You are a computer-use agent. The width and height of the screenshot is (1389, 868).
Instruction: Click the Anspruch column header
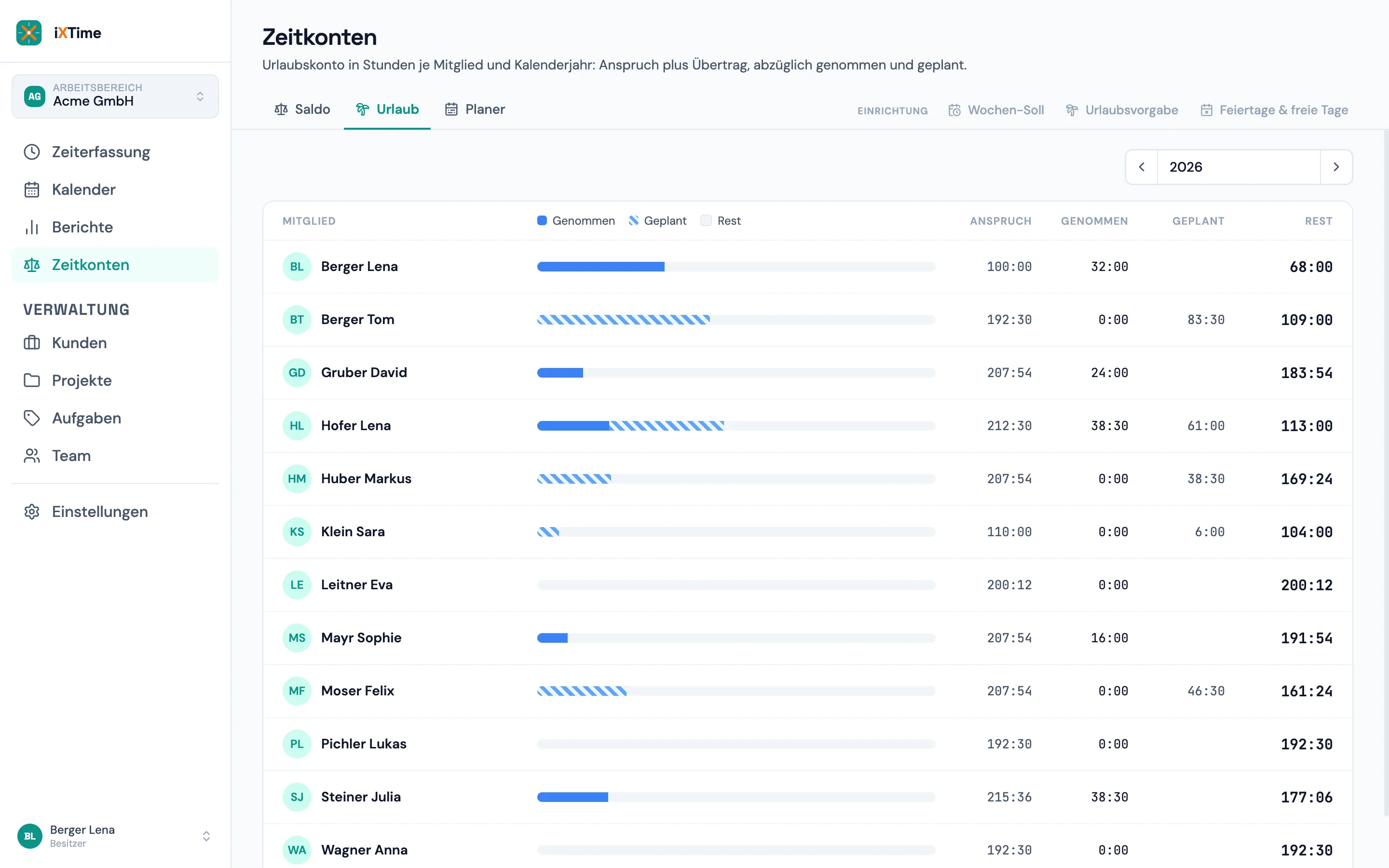tap(1000, 221)
